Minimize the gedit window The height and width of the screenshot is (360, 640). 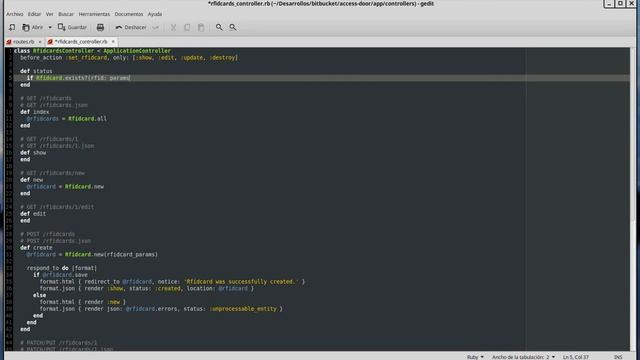tap(609, 3)
